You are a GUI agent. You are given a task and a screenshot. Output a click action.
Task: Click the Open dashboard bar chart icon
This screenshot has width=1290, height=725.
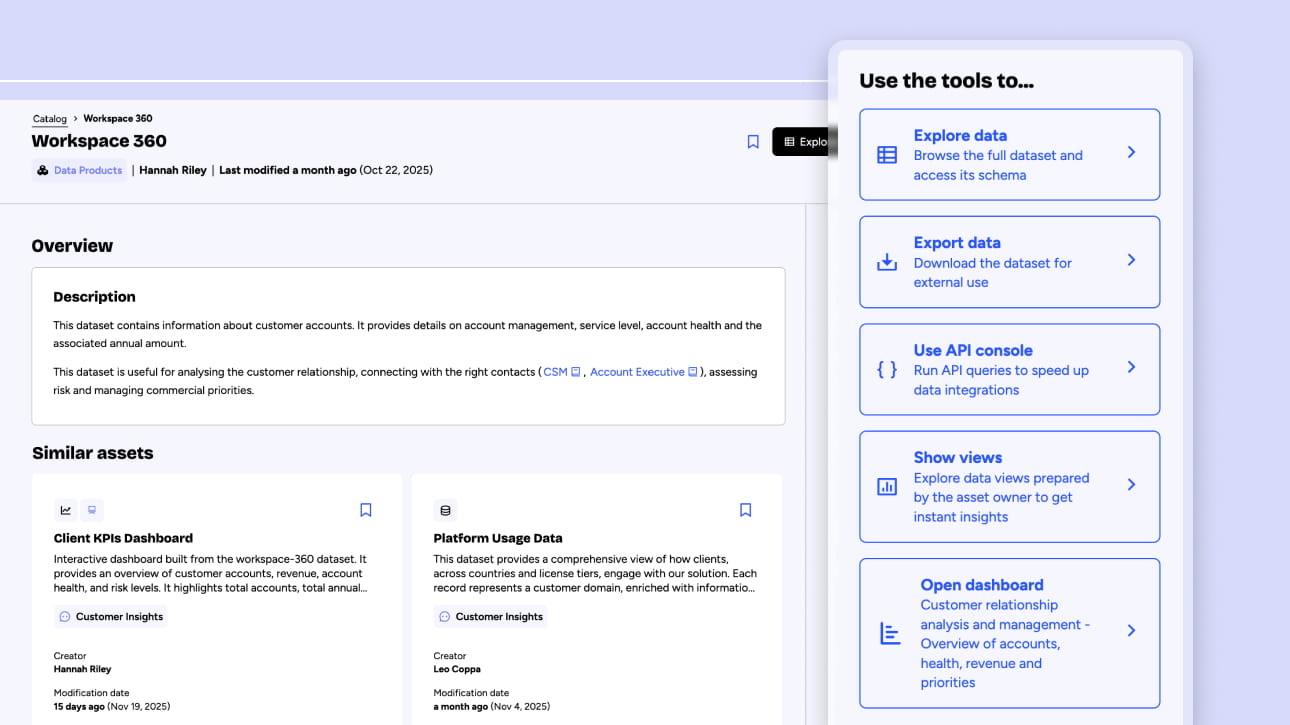pyautogui.click(x=890, y=633)
